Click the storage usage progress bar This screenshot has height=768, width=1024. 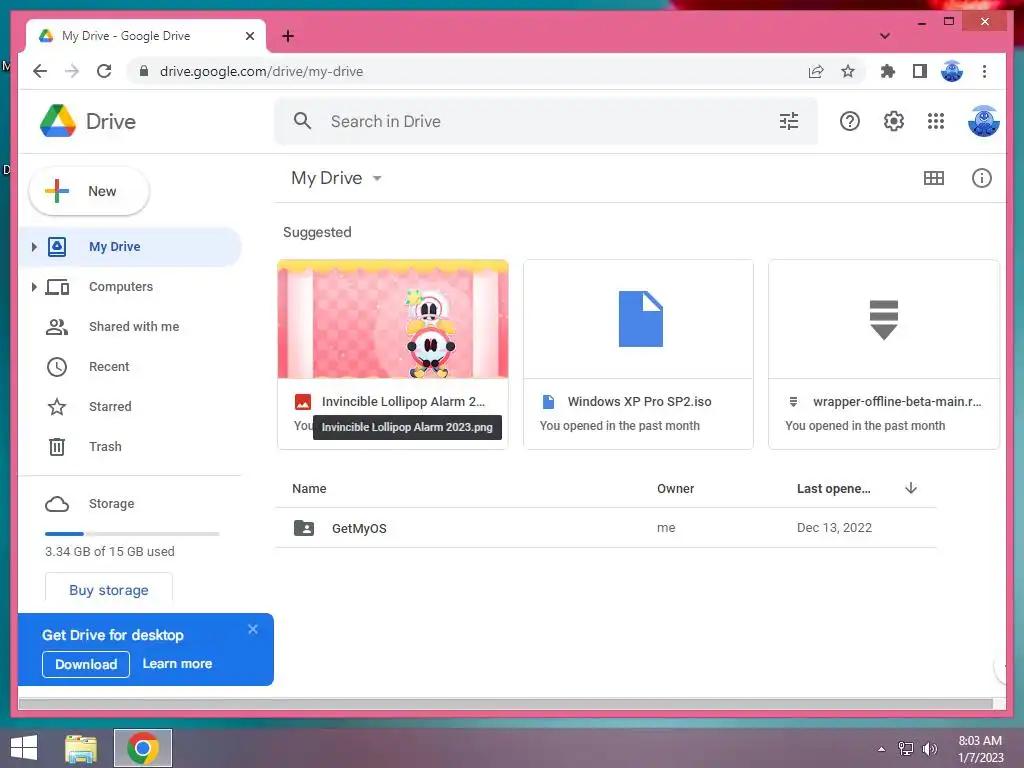pyautogui.click(x=132, y=534)
